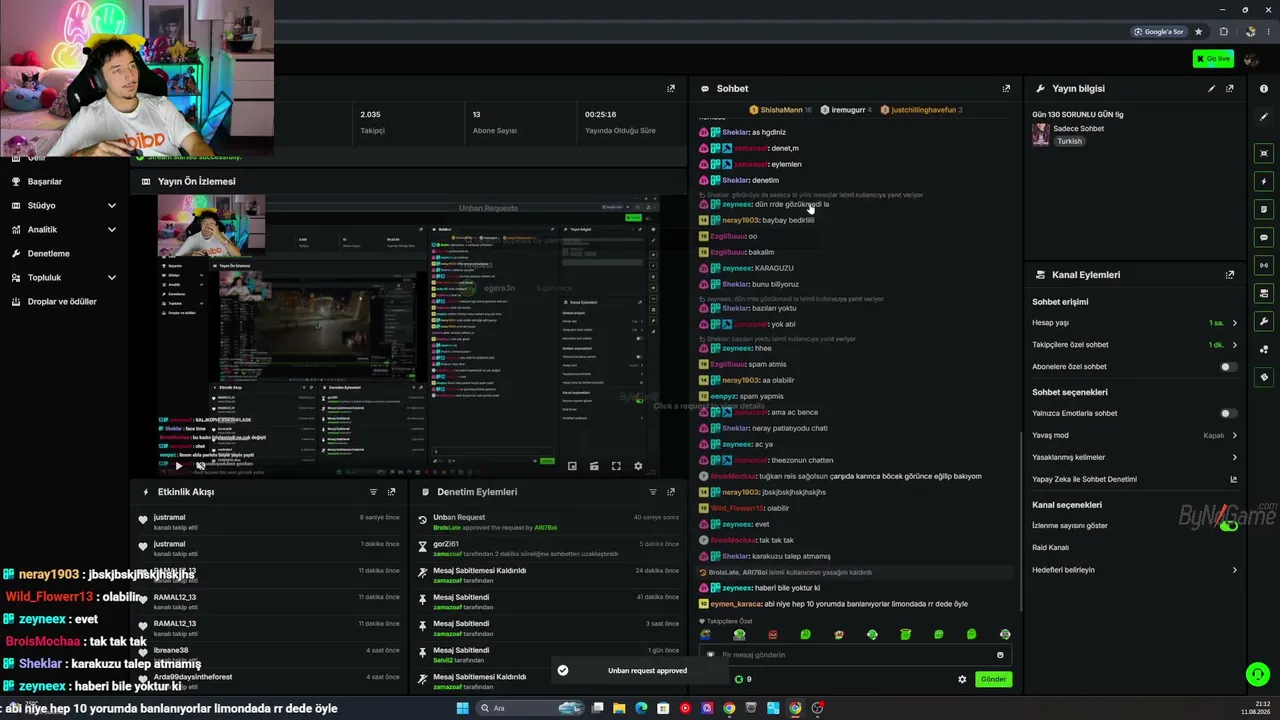Open stream preview settings gear
Viewport: 1280px width, 720px height.
[x=638, y=466]
